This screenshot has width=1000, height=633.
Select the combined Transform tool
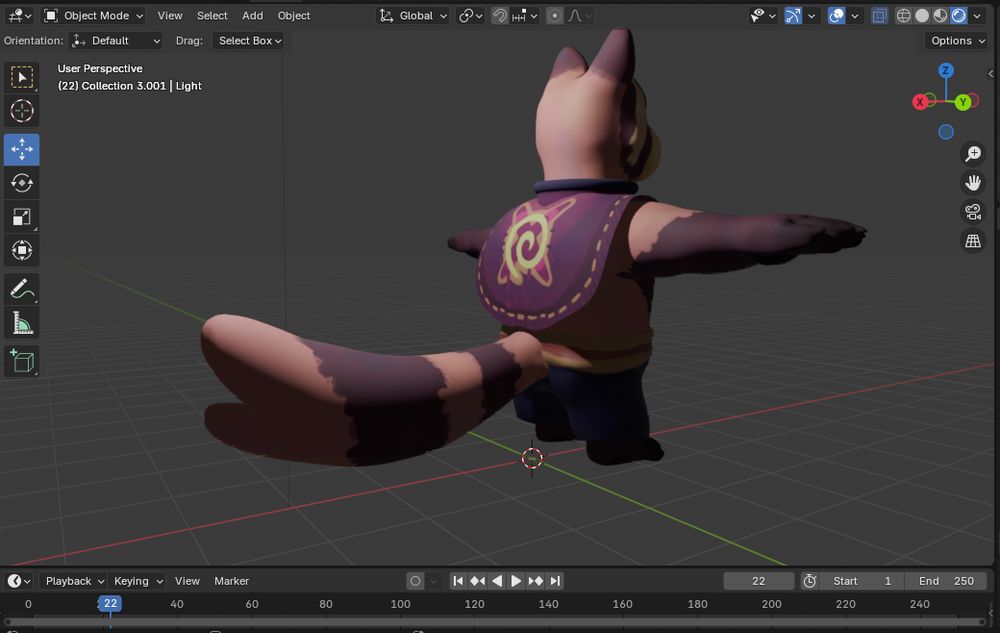(x=22, y=250)
